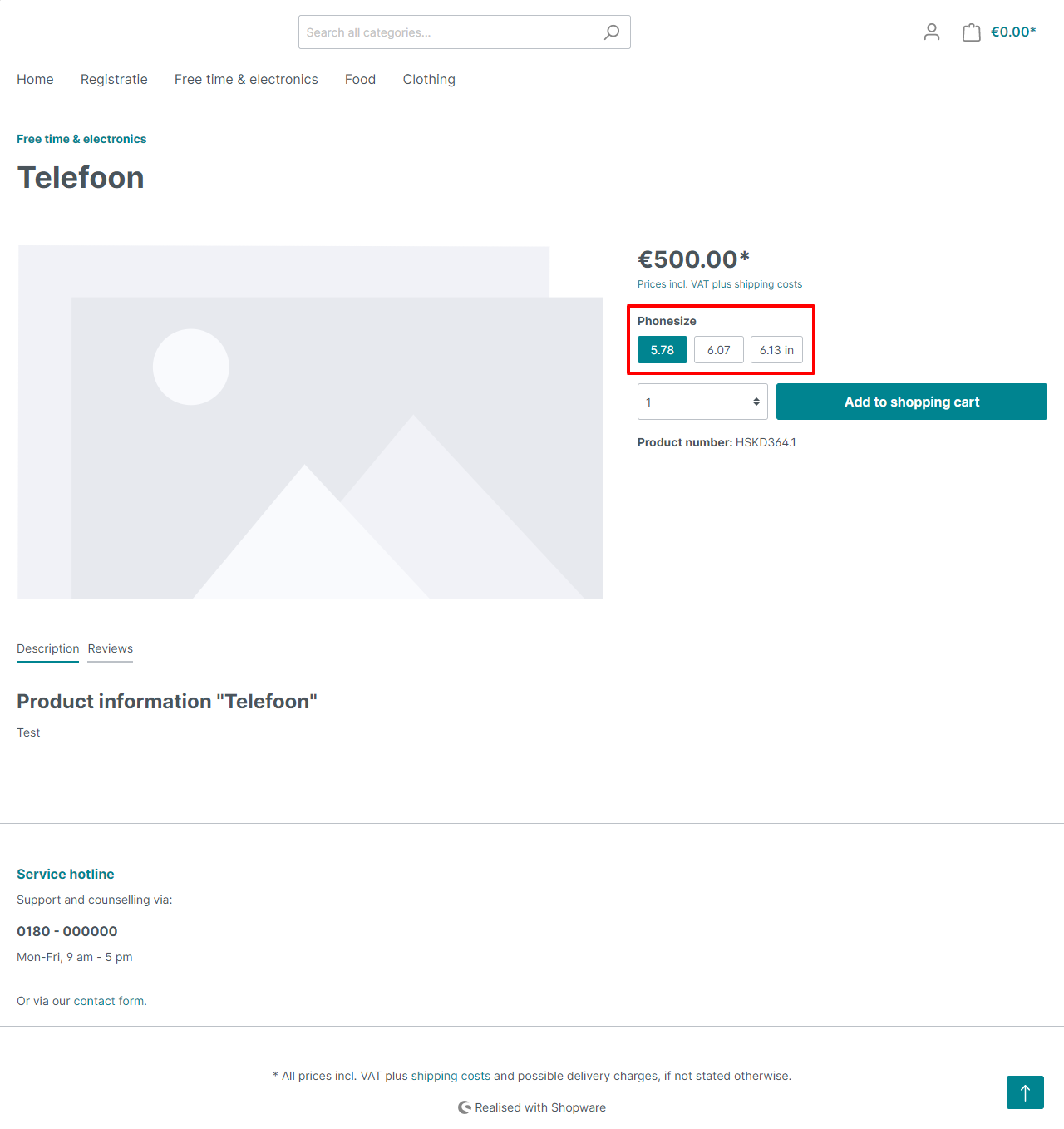
Task: Open the Free time & electronics menu
Action: [246, 80]
